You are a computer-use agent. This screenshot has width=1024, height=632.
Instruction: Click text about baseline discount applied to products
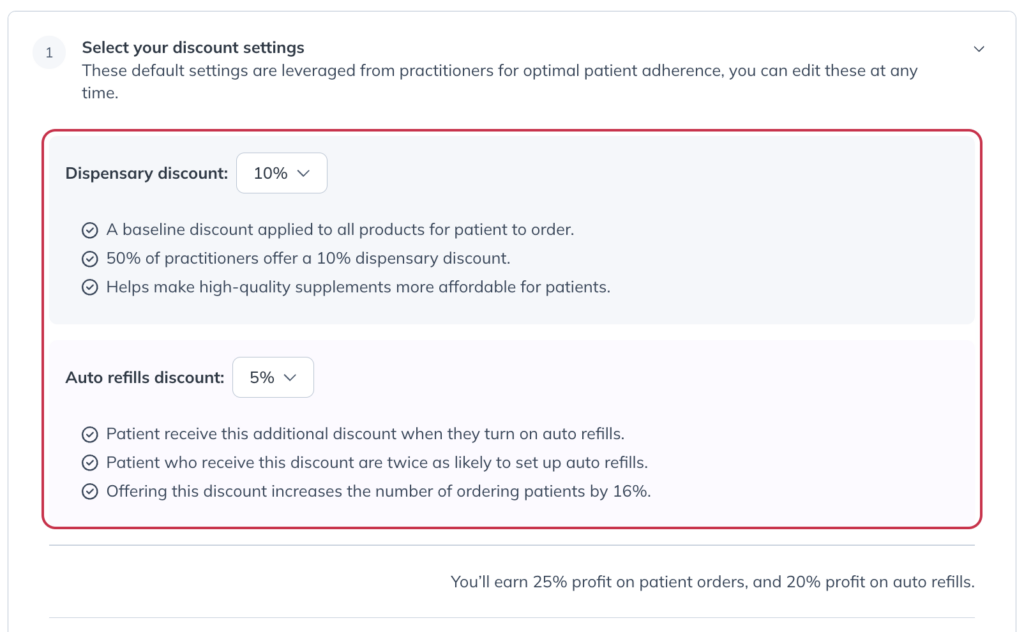[340, 230]
